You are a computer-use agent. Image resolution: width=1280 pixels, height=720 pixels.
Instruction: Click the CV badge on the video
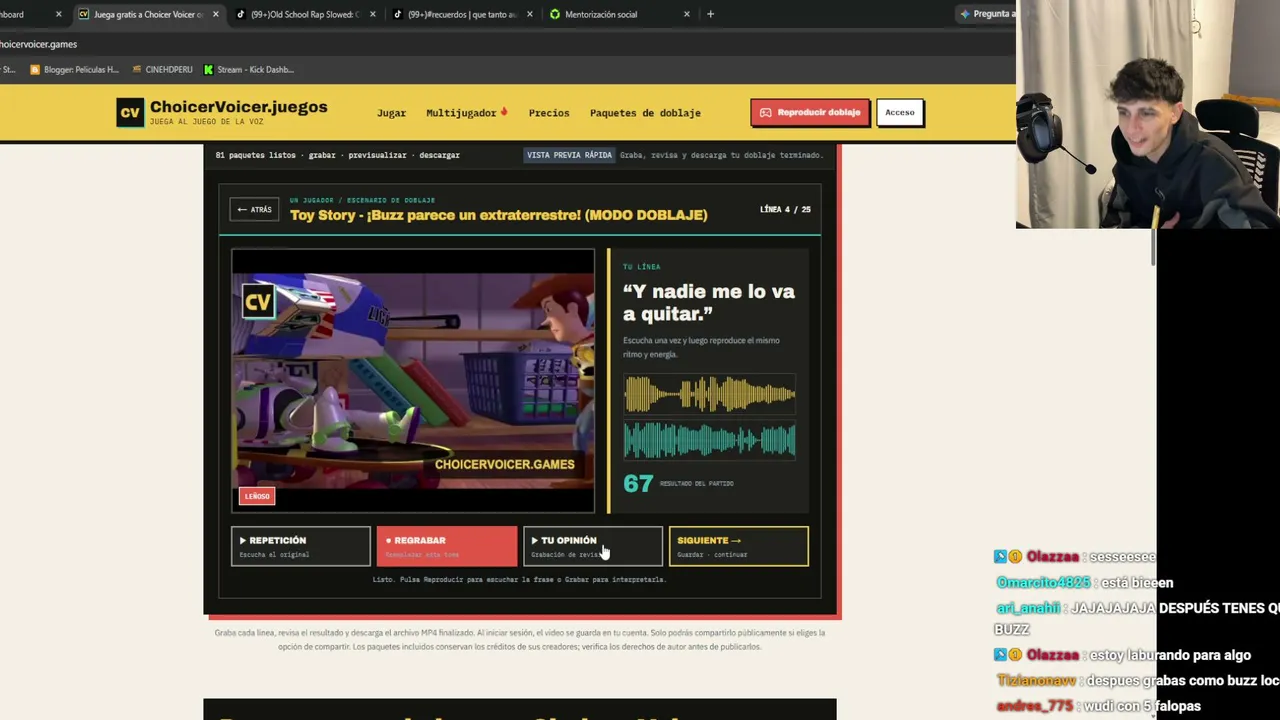tap(258, 302)
